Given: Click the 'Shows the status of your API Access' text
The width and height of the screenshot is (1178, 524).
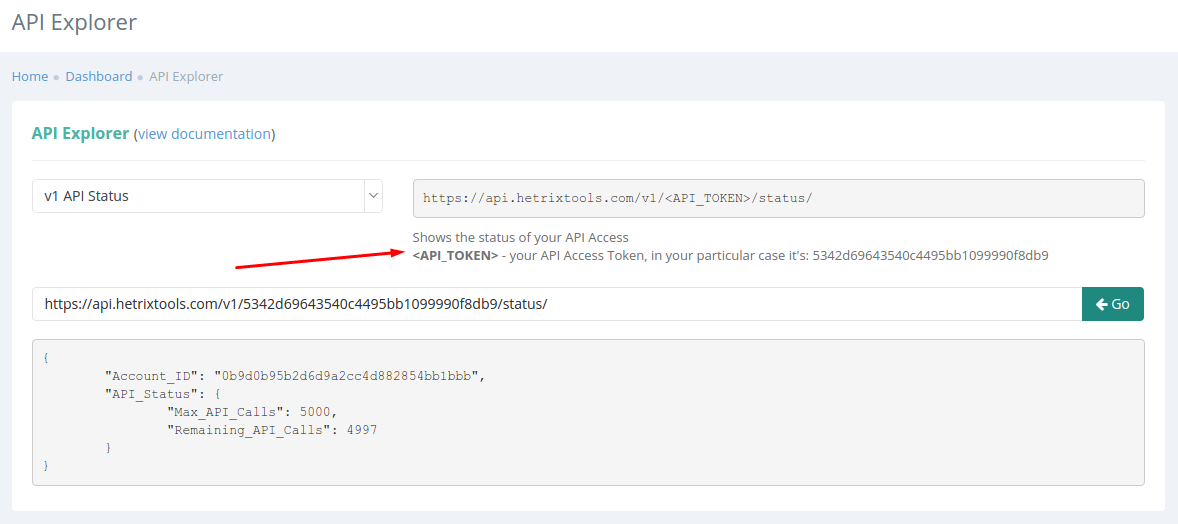Looking at the screenshot, I should 520,238.
